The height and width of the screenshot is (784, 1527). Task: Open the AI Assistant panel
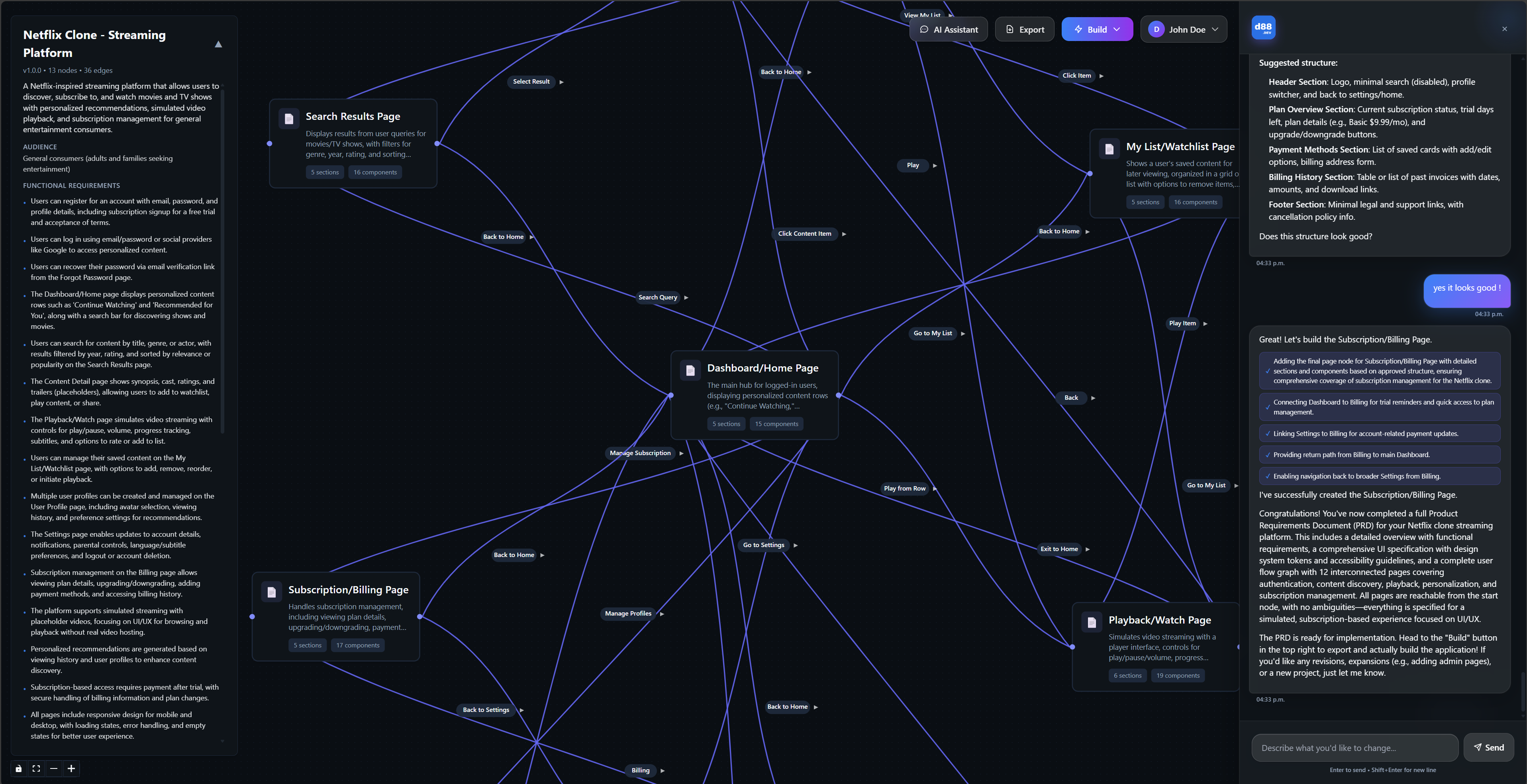[949, 29]
